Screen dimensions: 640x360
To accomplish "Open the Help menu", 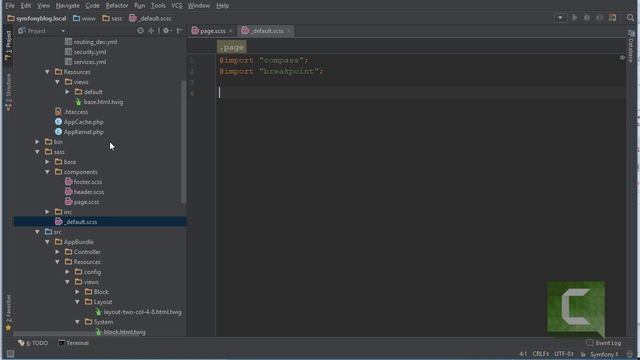I will click(x=222, y=6).
